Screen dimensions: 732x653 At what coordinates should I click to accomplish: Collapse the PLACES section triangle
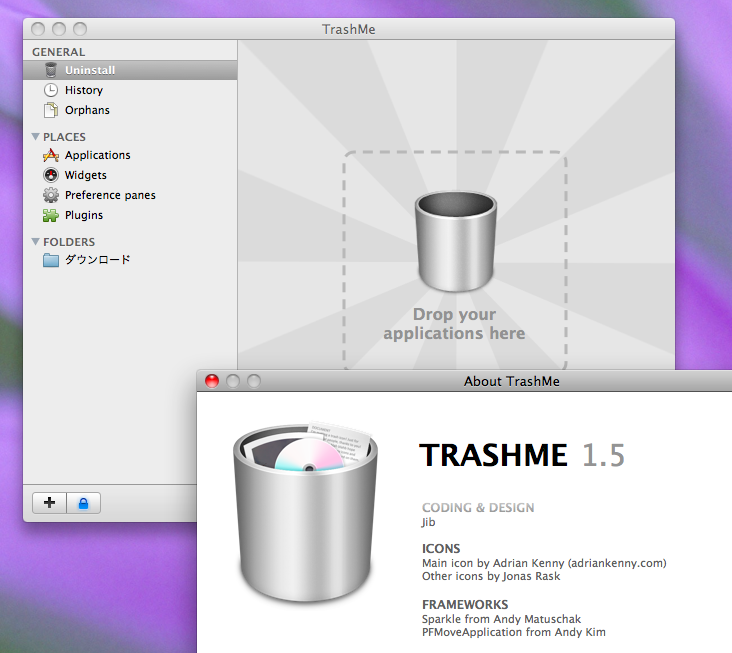pos(36,137)
